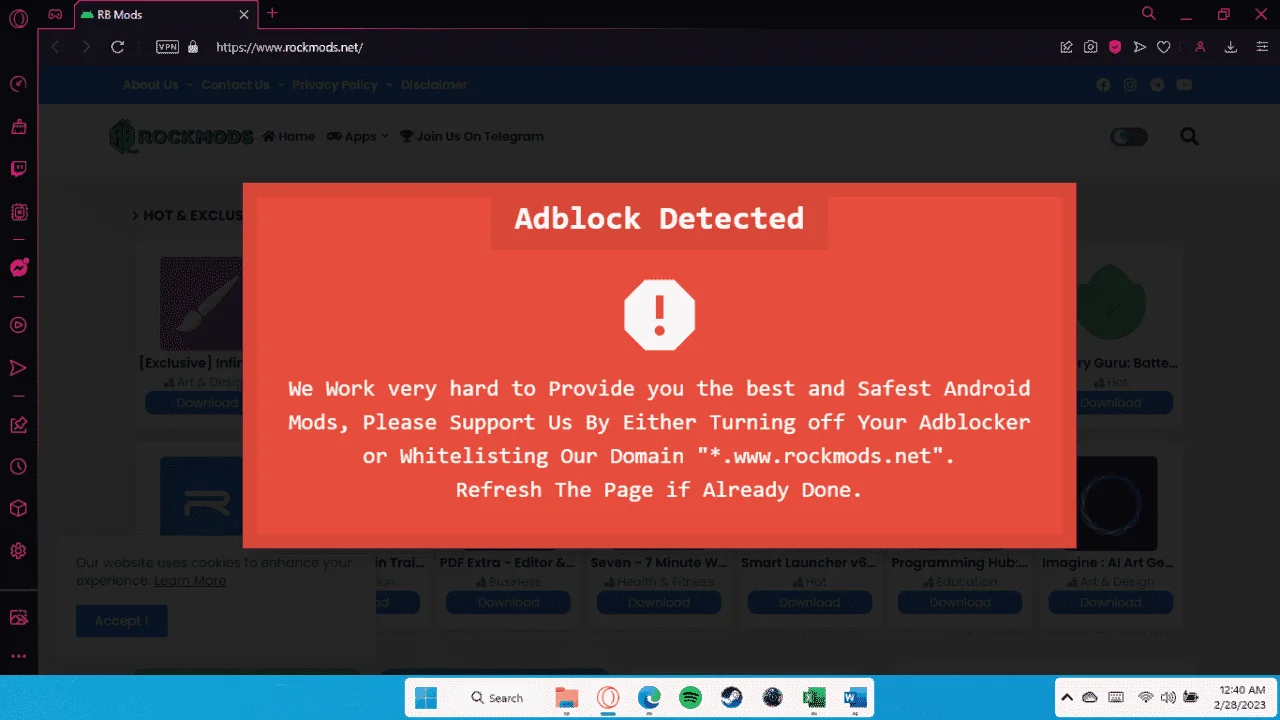
Task: Go forward to the next page
Action: point(86,47)
